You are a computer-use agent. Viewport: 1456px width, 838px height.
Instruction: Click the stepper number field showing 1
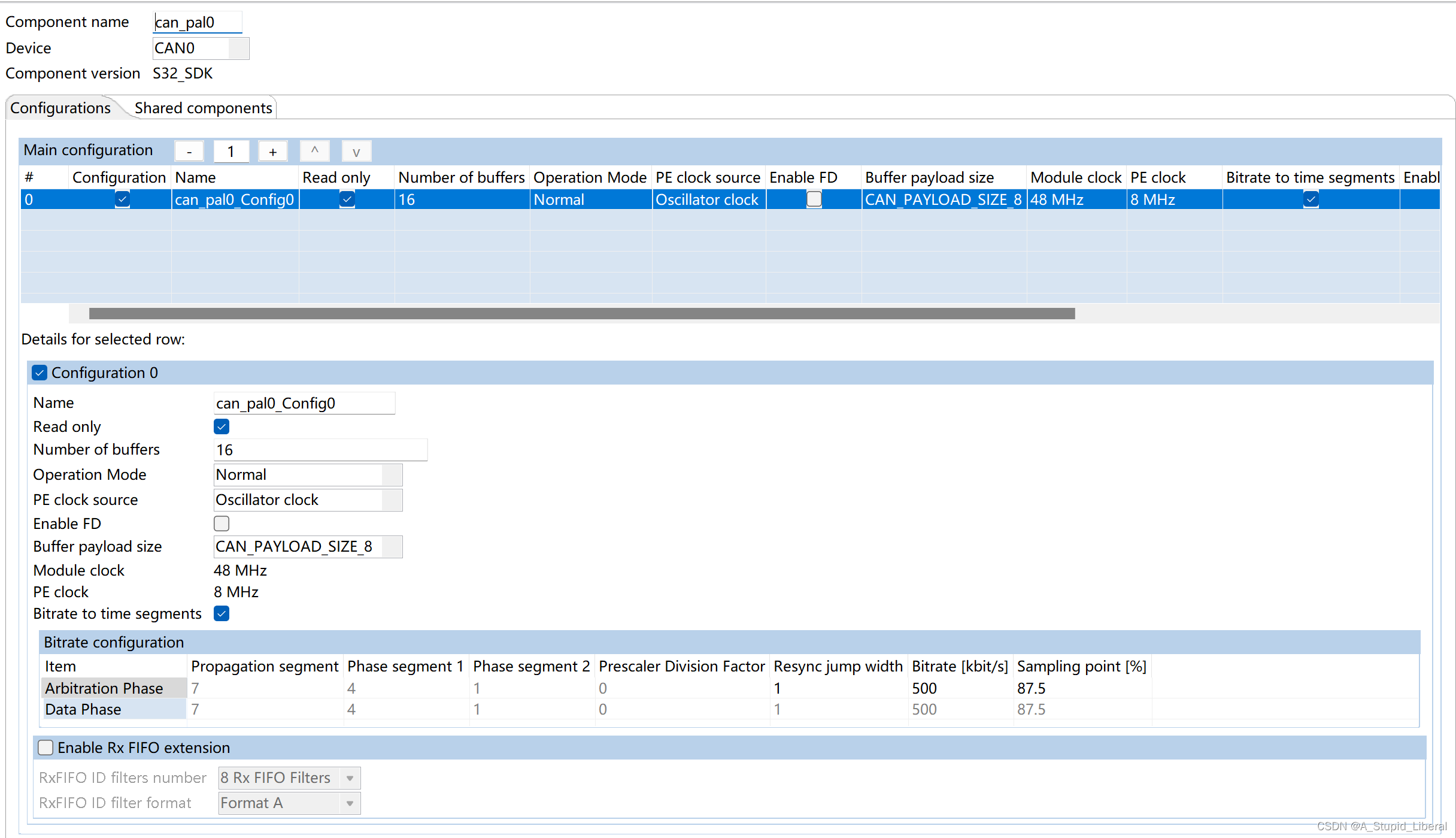(x=230, y=151)
